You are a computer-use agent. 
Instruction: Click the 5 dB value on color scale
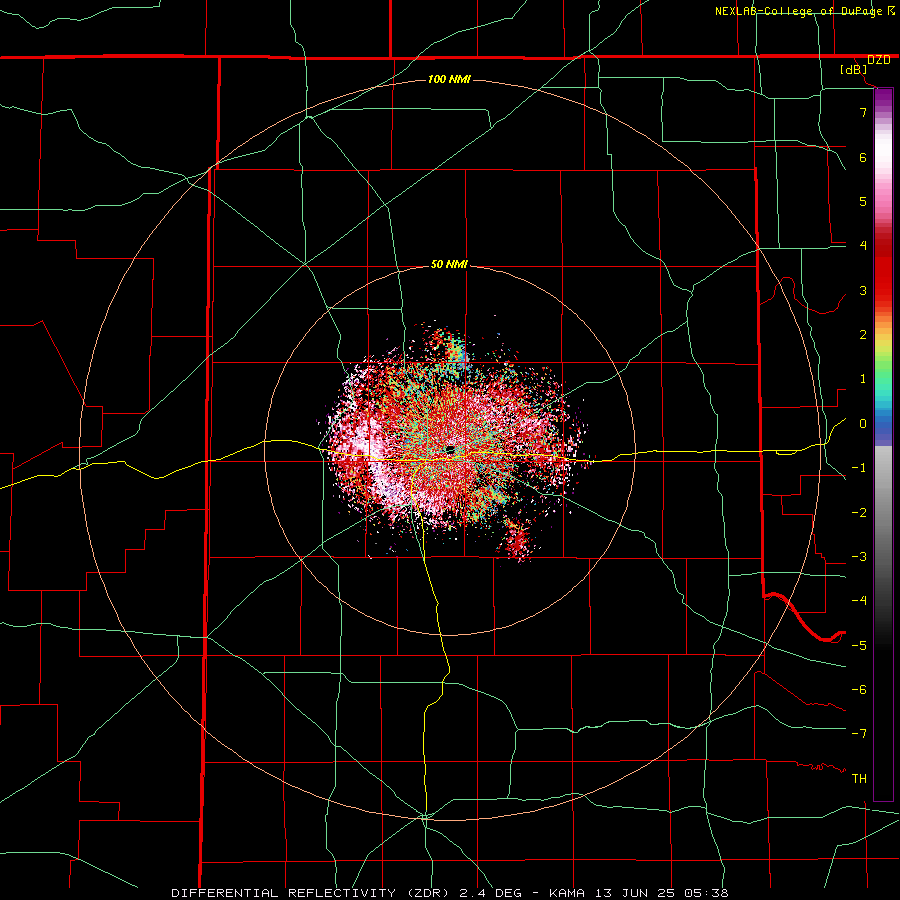(863, 201)
